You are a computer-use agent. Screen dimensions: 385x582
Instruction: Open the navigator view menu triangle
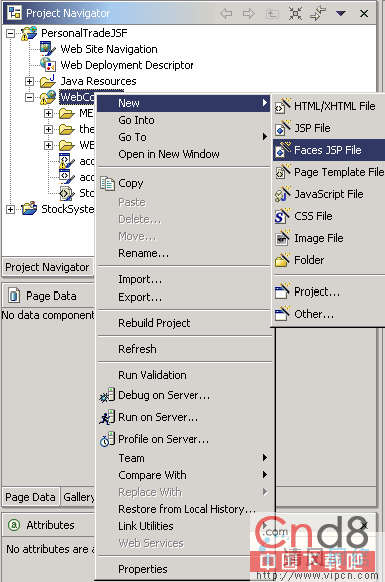pyautogui.click(x=340, y=14)
